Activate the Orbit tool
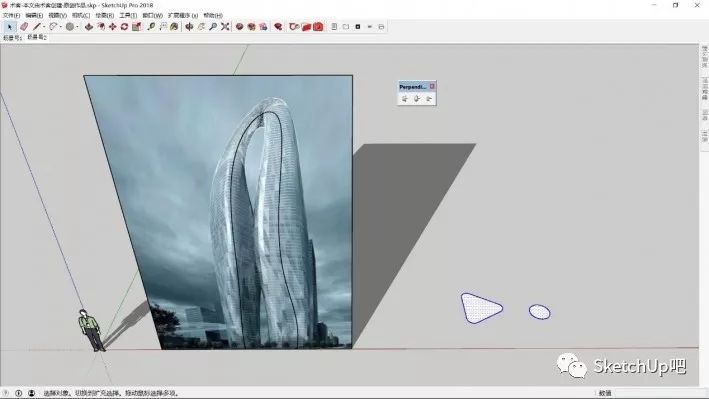The height and width of the screenshot is (399, 709). [189, 27]
